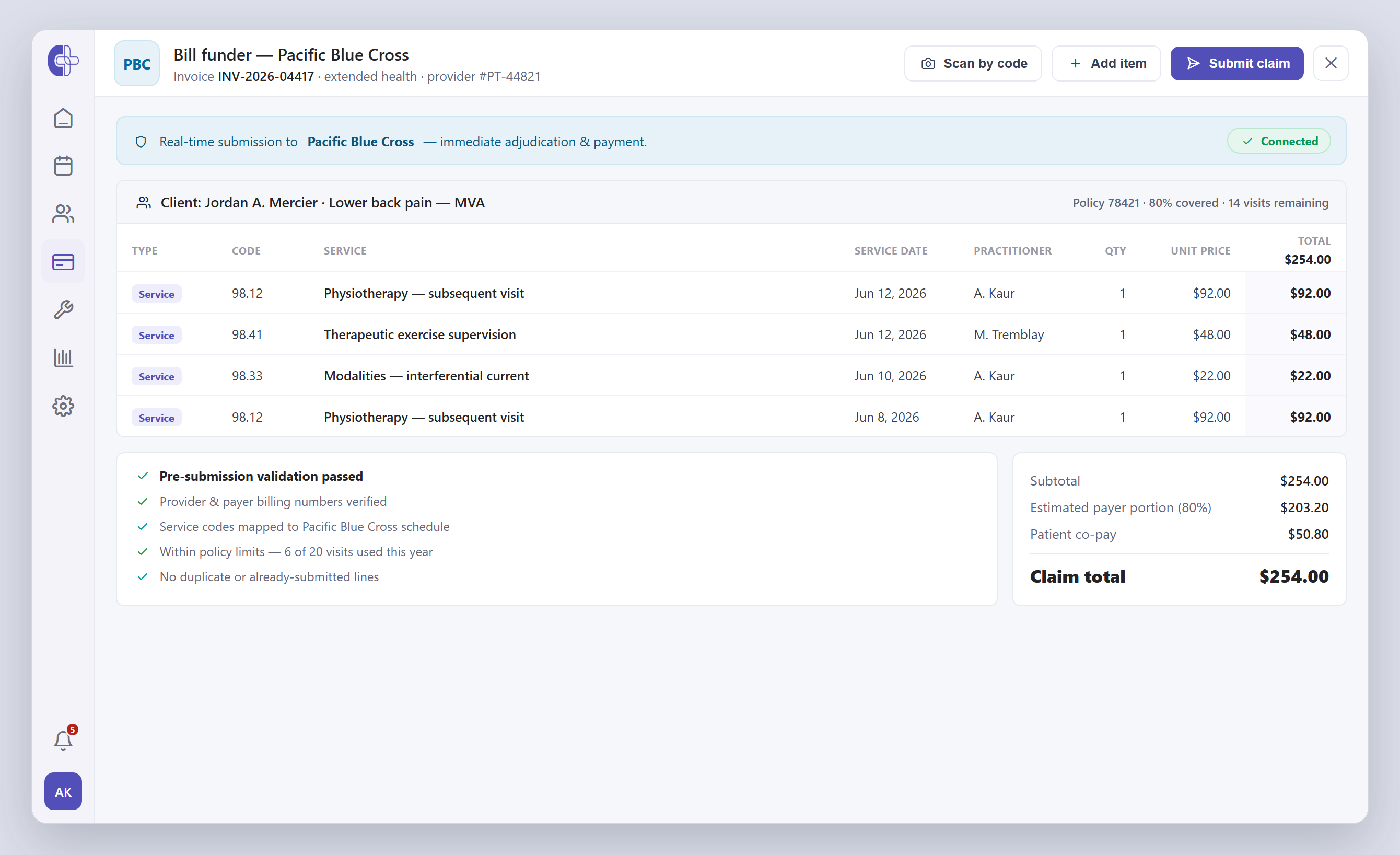Screen dimensions: 1400x855
Task: Click the Connected status badge
Action: [x=1279, y=141]
